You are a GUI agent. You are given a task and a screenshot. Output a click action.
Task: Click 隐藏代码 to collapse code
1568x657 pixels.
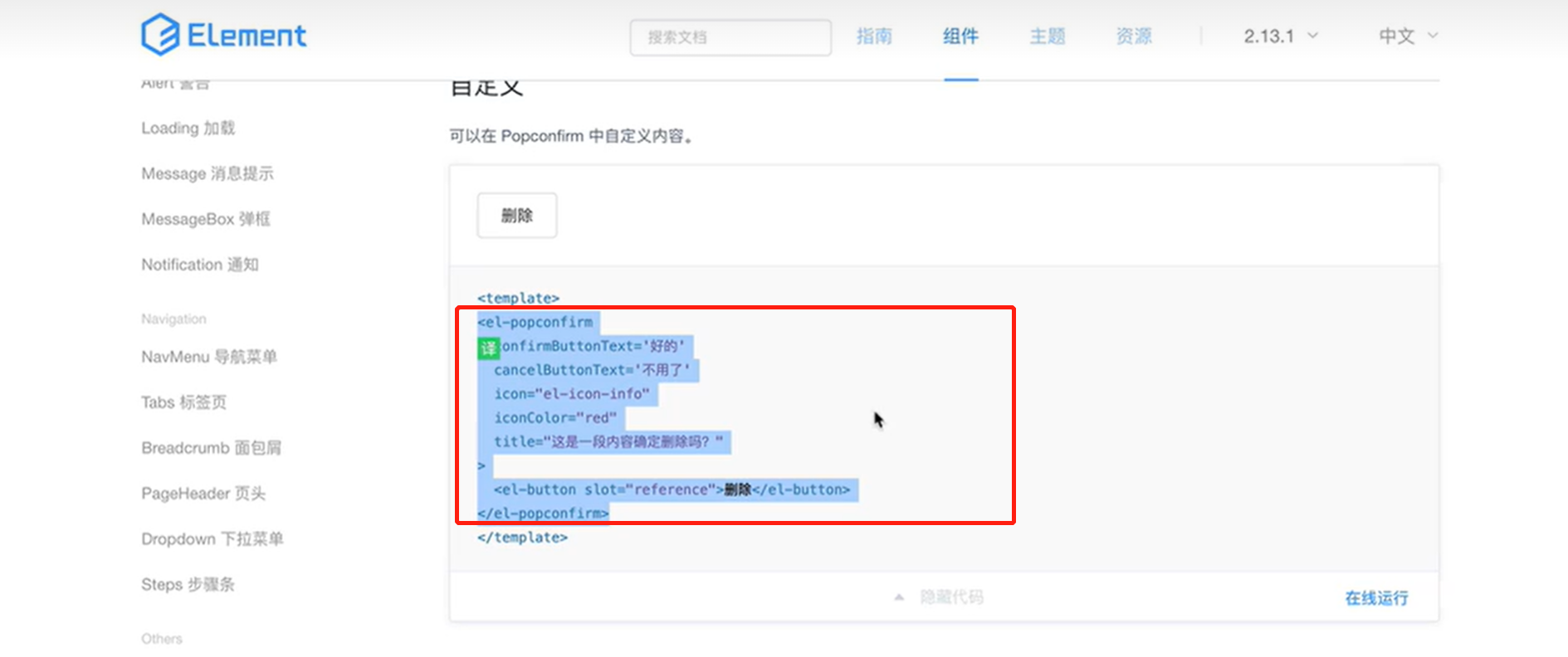951,597
